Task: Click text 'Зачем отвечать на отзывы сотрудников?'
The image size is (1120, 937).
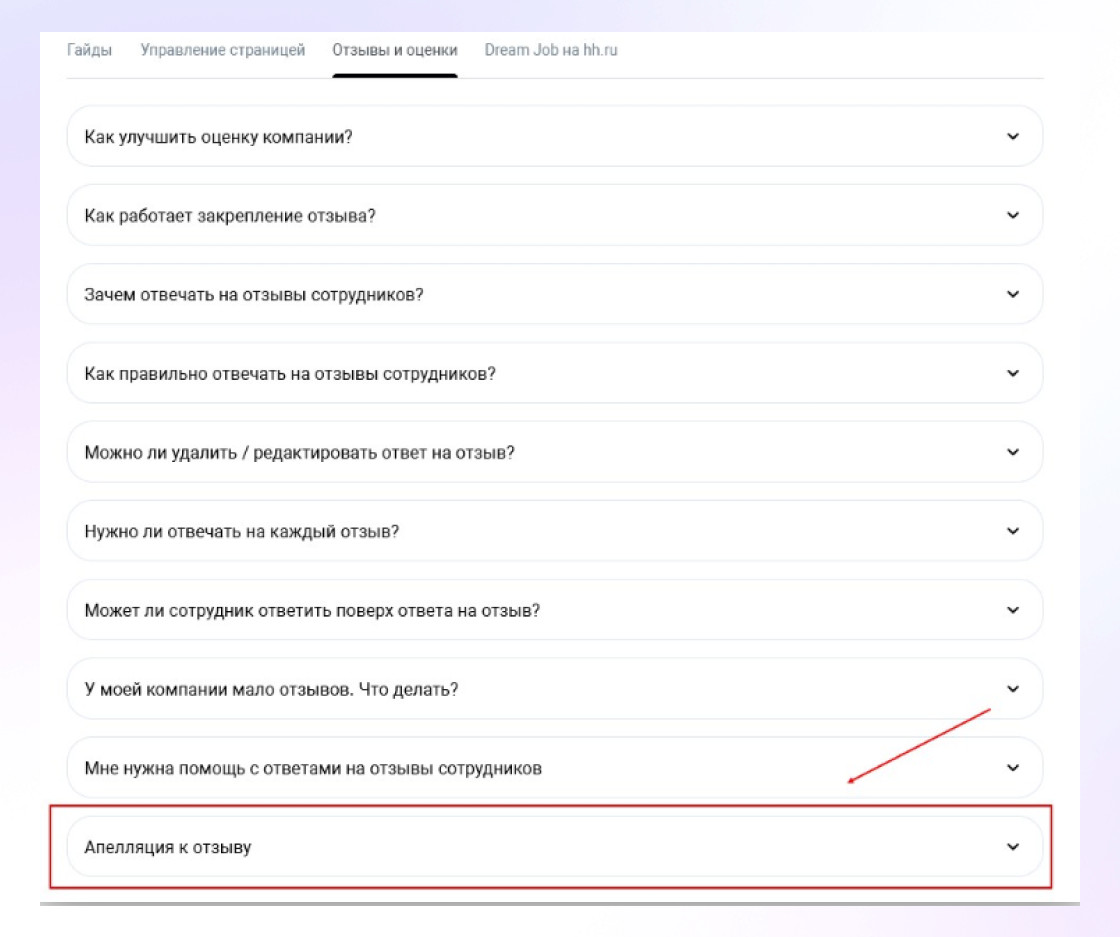Action: pos(254,295)
